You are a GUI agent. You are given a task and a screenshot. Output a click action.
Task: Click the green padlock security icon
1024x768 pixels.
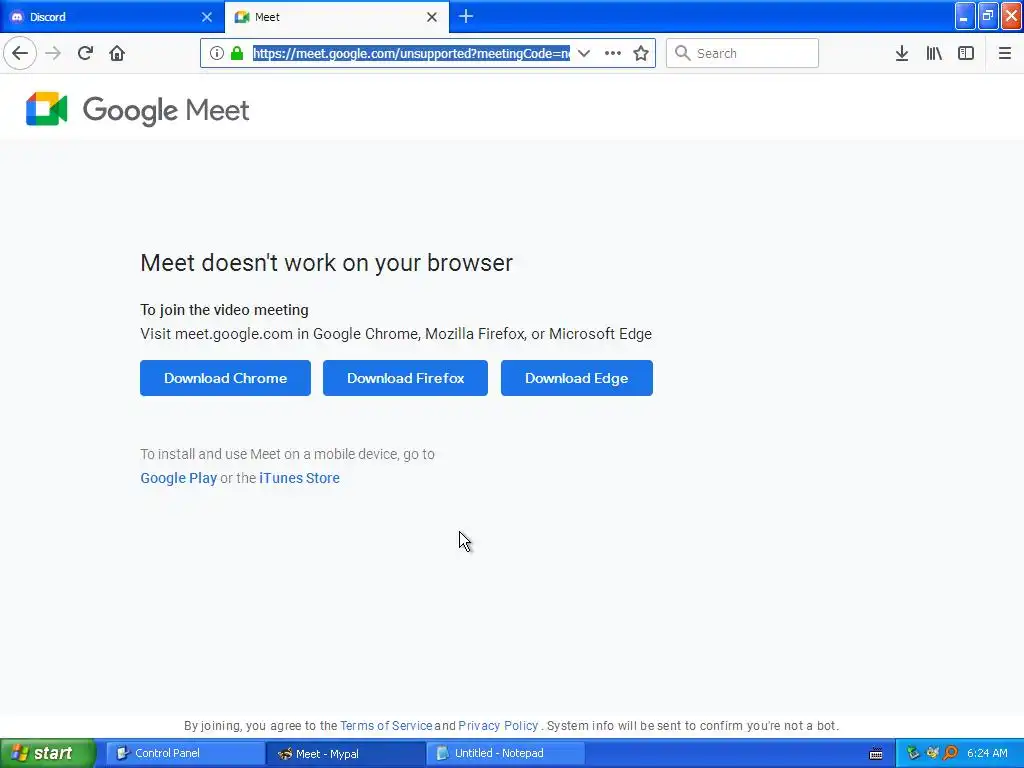click(x=237, y=53)
